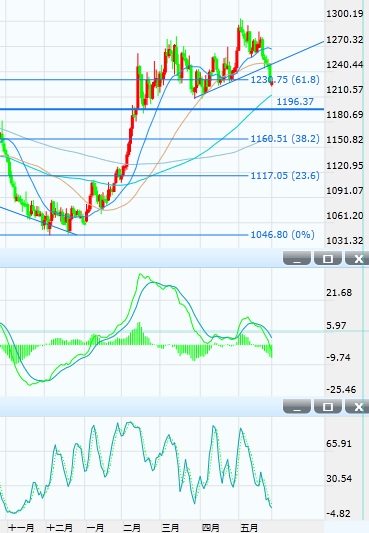This screenshot has width=369, height=533.
Task: Click the 1091.07 price axis value
Action: [x=345, y=190]
